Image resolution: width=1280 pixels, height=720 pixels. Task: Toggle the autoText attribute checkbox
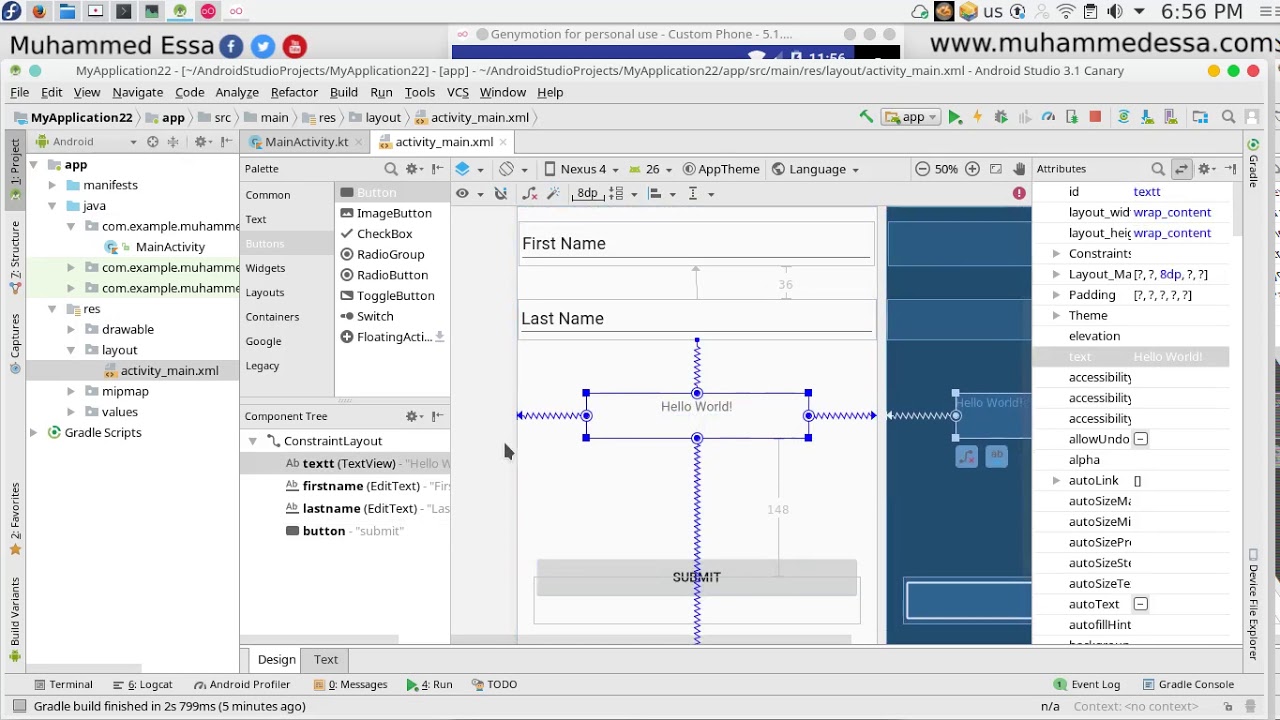(x=1140, y=604)
